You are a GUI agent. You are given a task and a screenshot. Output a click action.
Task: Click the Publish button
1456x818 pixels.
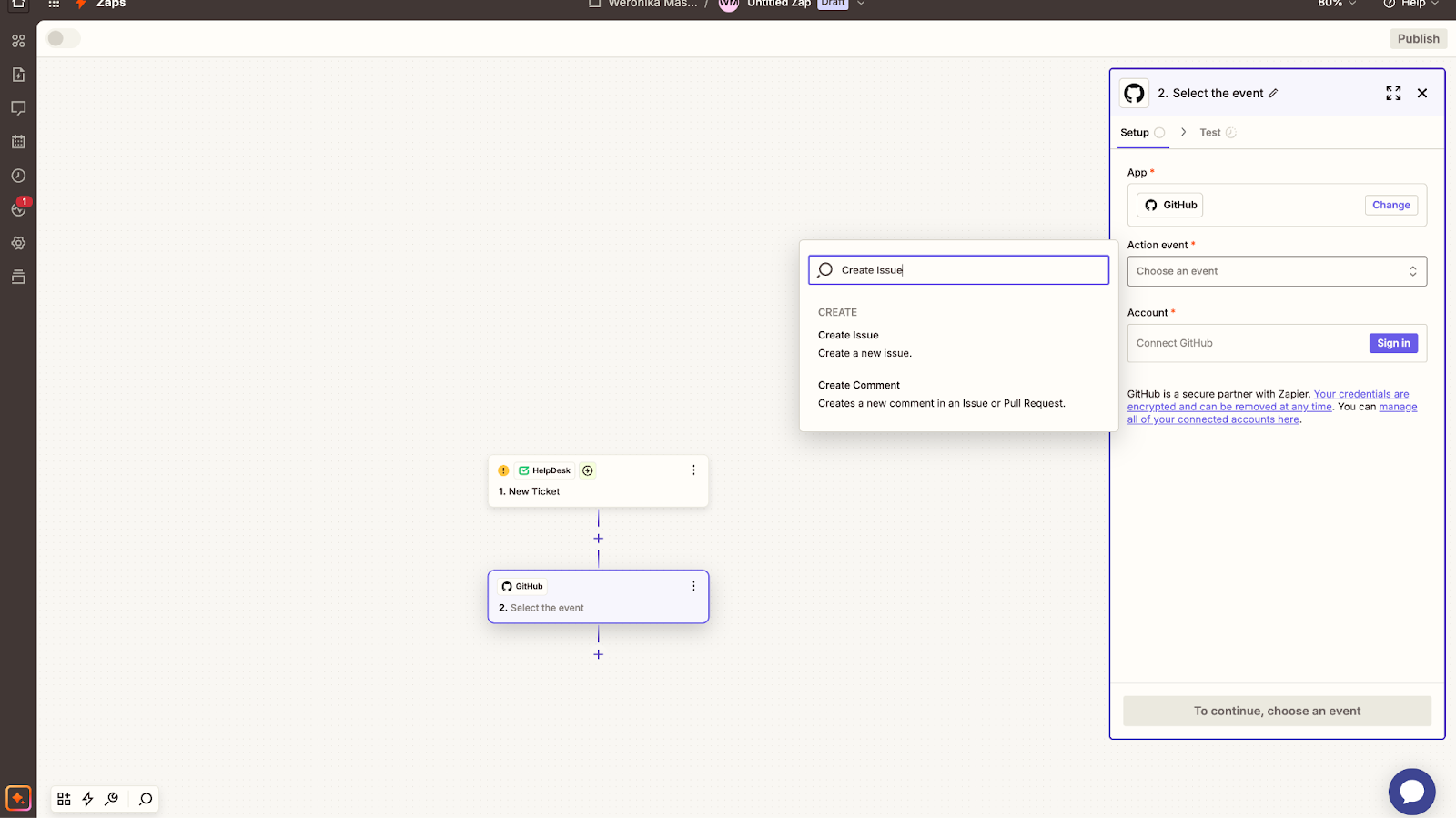[x=1419, y=38]
